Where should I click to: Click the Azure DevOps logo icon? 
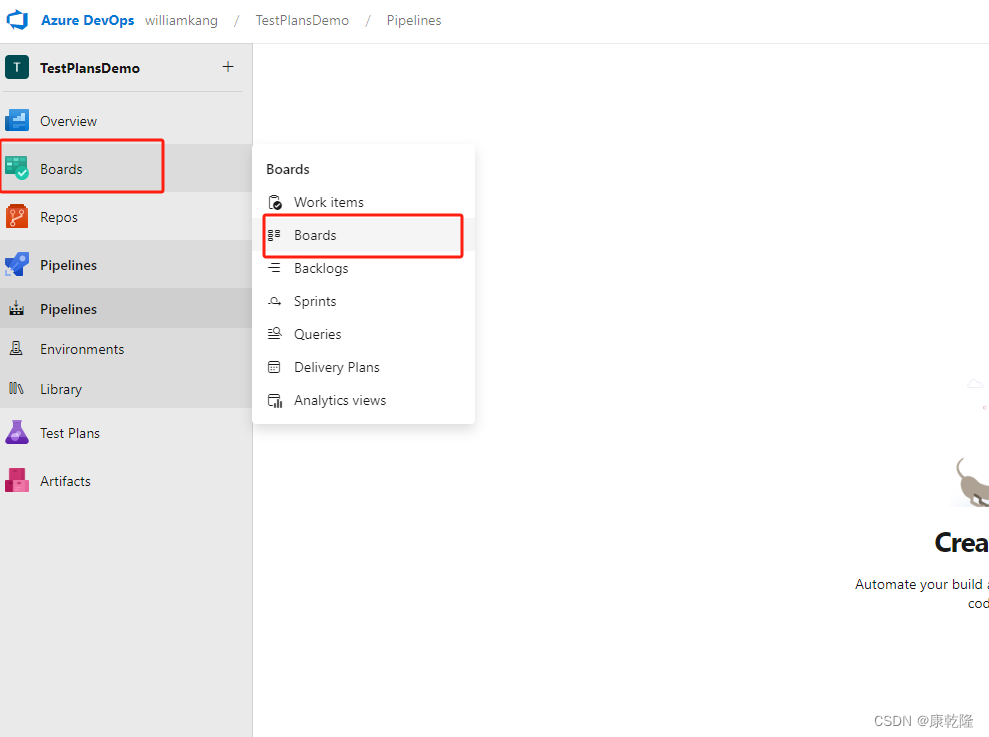[17, 20]
